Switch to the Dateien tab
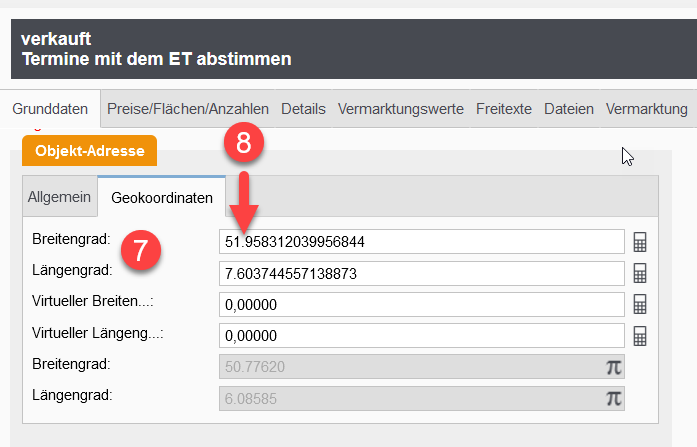Image resolution: width=697 pixels, height=447 pixels. pyautogui.click(x=569, y=109)
